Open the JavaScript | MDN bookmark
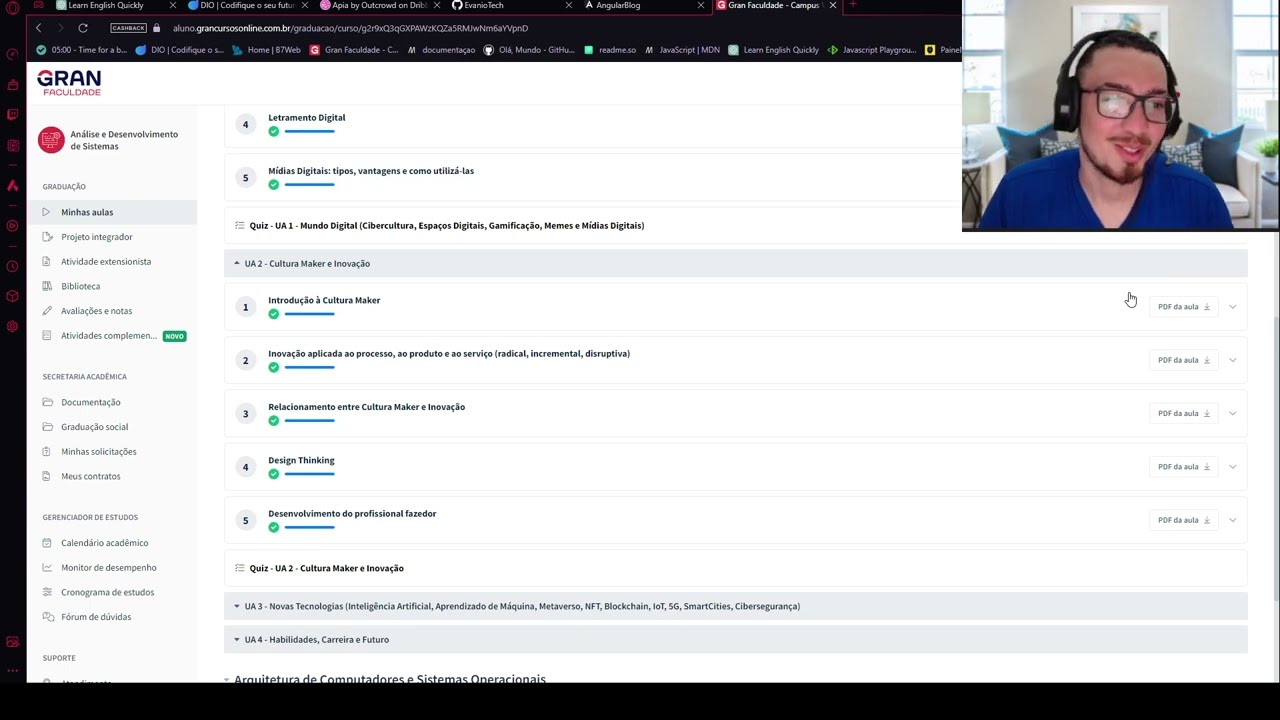The height and width of the screenshot is (720, 1280). pos(683,50)
